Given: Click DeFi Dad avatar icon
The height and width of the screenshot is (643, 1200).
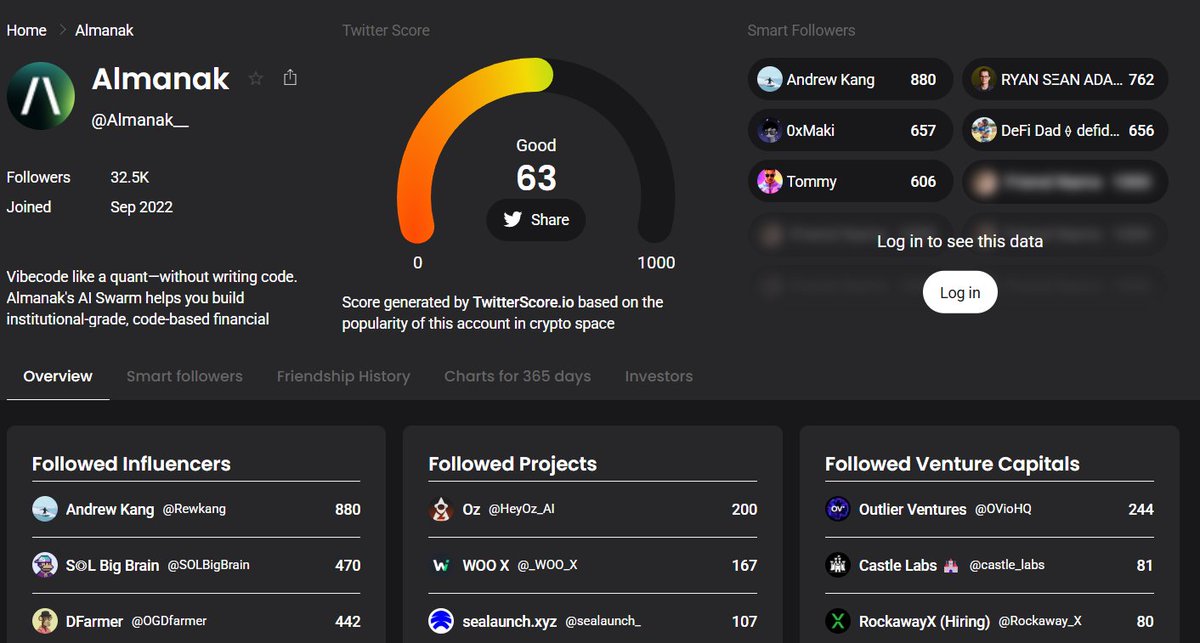Looking at the screenshot, I should click(983, 130).
